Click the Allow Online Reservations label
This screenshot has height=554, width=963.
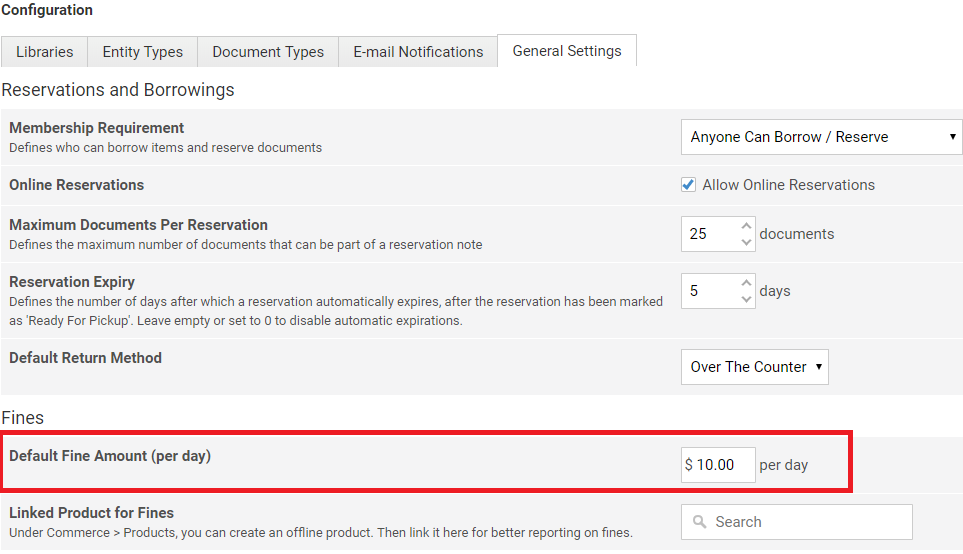(788, 185)
